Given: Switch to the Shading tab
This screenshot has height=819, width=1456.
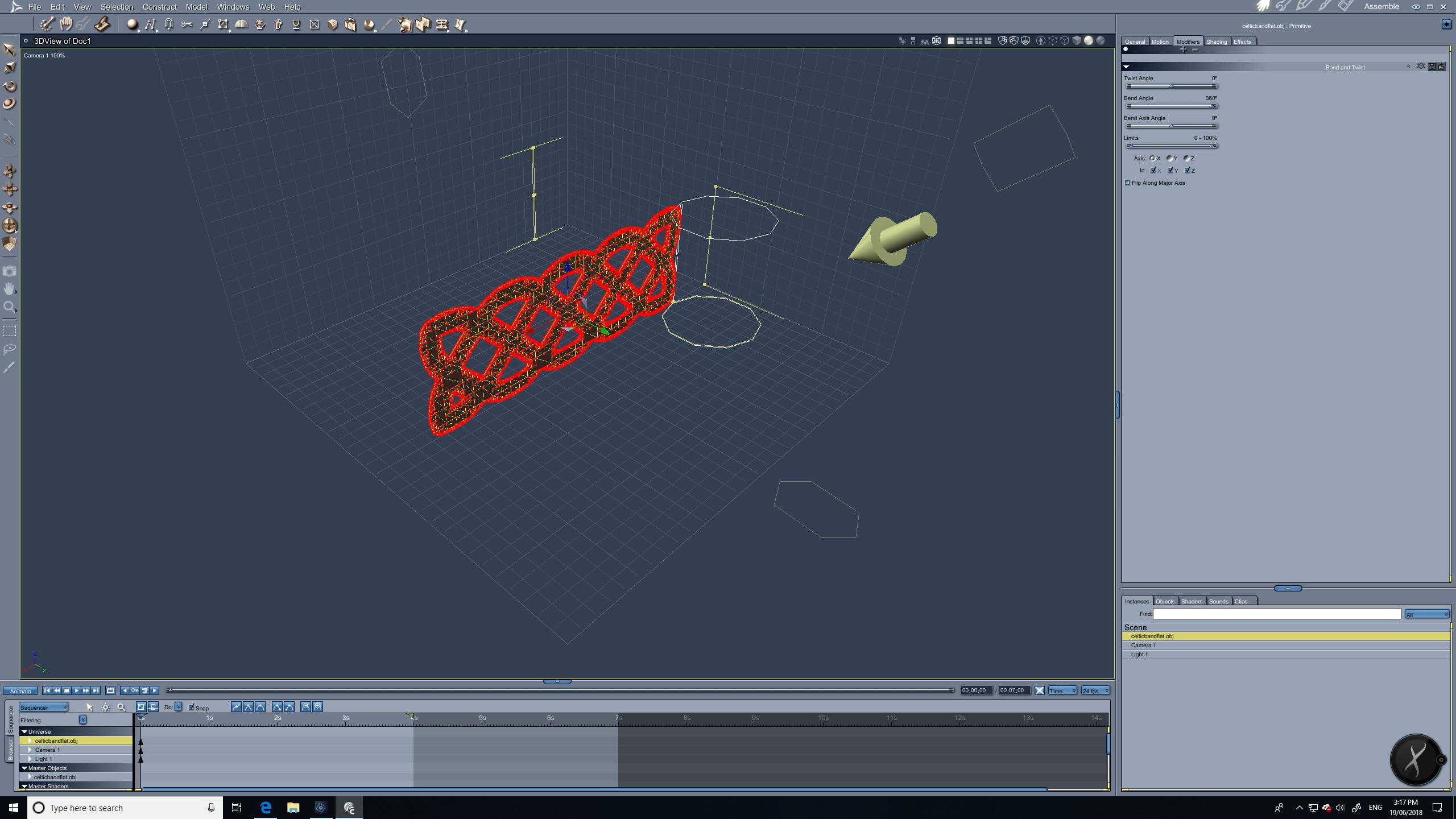Looking at the screenshot, I should click(1216, 42).
